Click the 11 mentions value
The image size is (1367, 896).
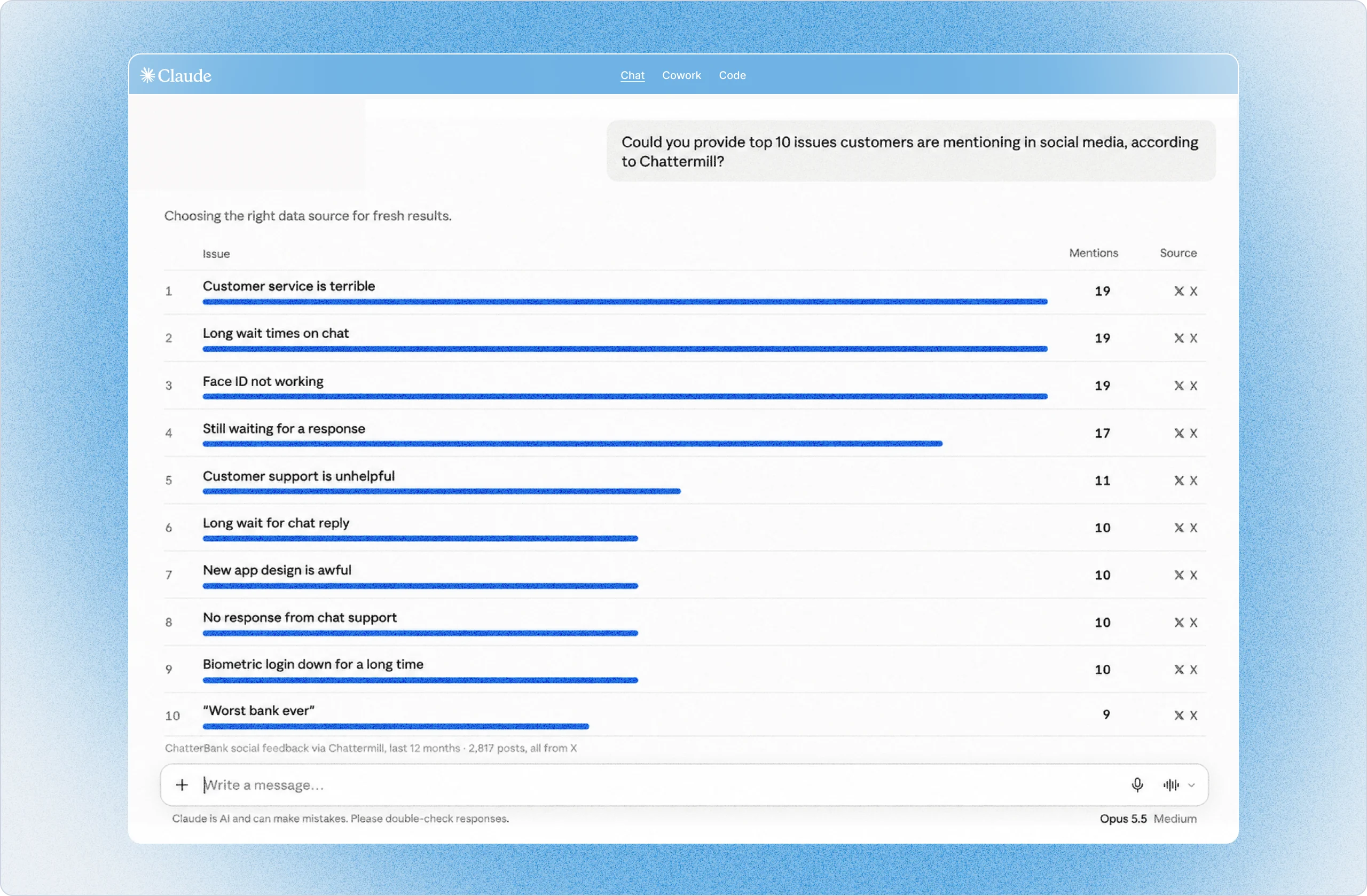pos(1102,481)
